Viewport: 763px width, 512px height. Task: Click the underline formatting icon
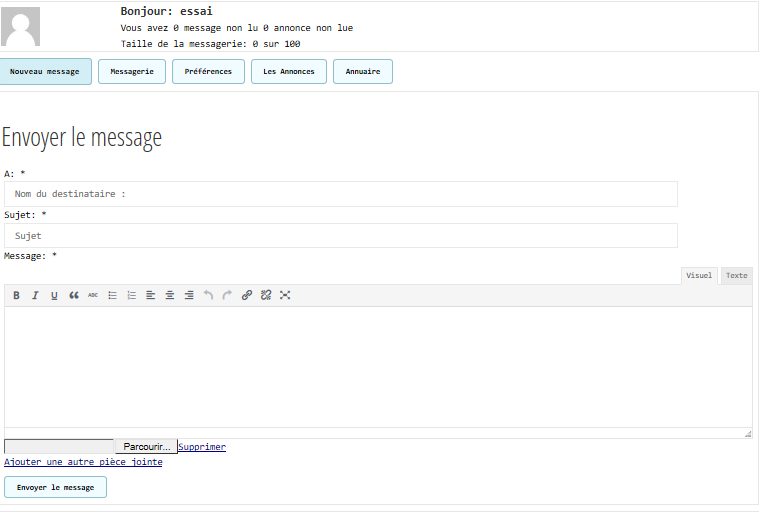54,295
